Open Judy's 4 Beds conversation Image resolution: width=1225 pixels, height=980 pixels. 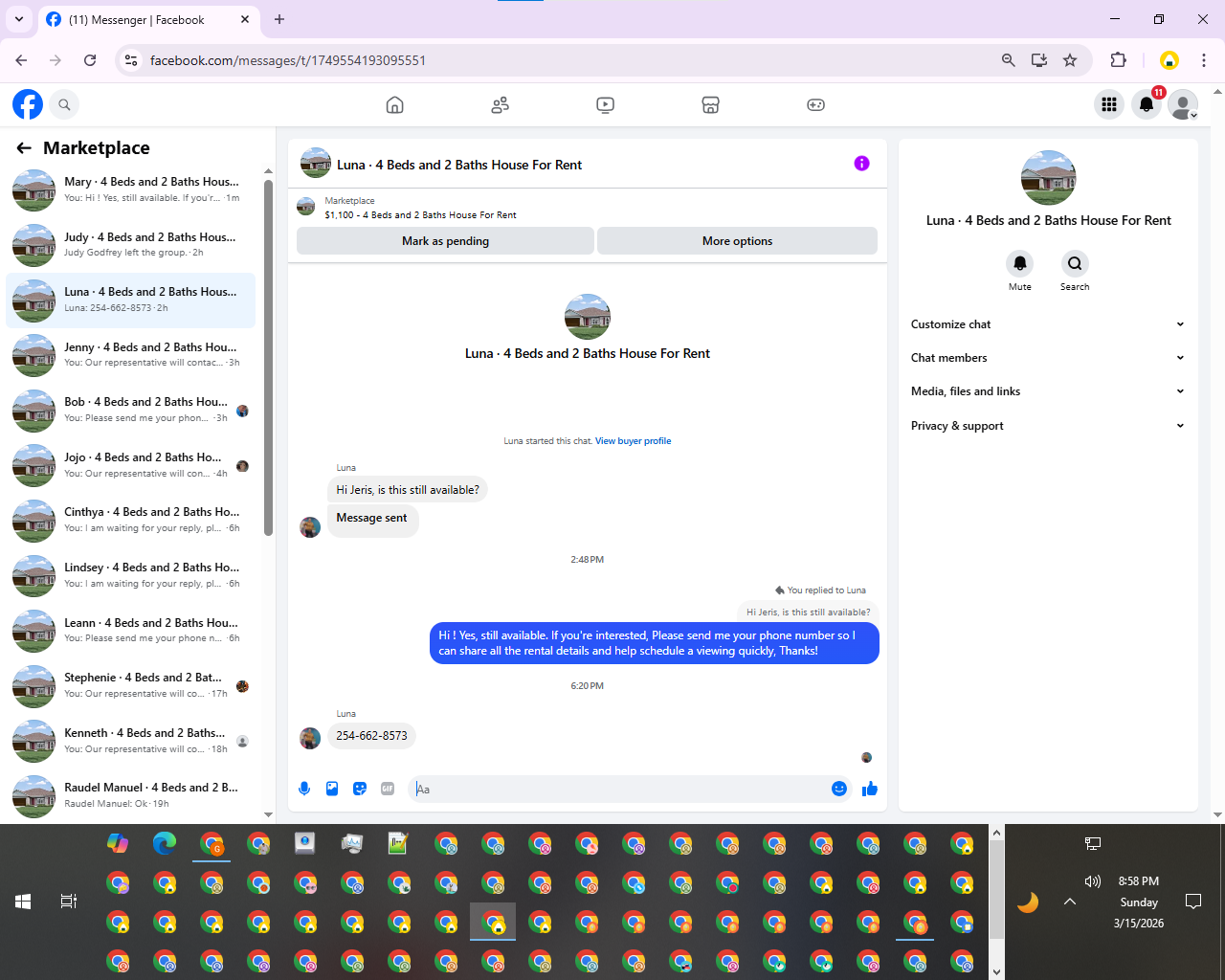(130, 245)
